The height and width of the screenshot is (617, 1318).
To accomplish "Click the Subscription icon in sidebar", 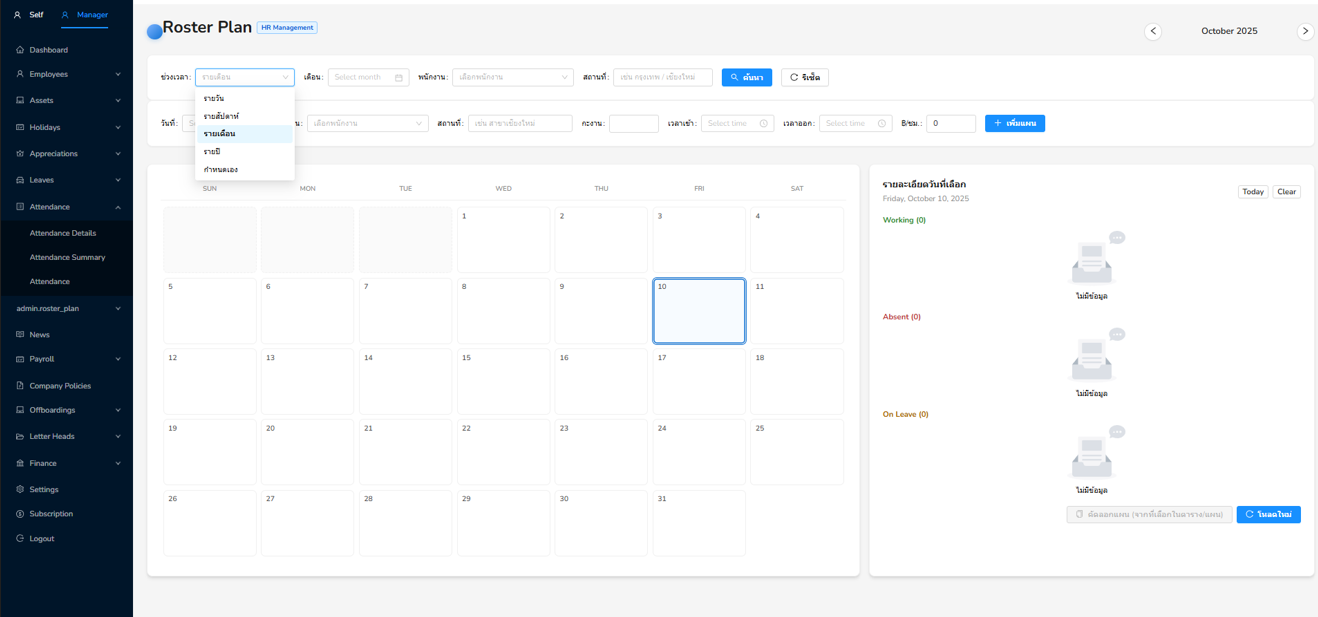I will coord(20,514).
